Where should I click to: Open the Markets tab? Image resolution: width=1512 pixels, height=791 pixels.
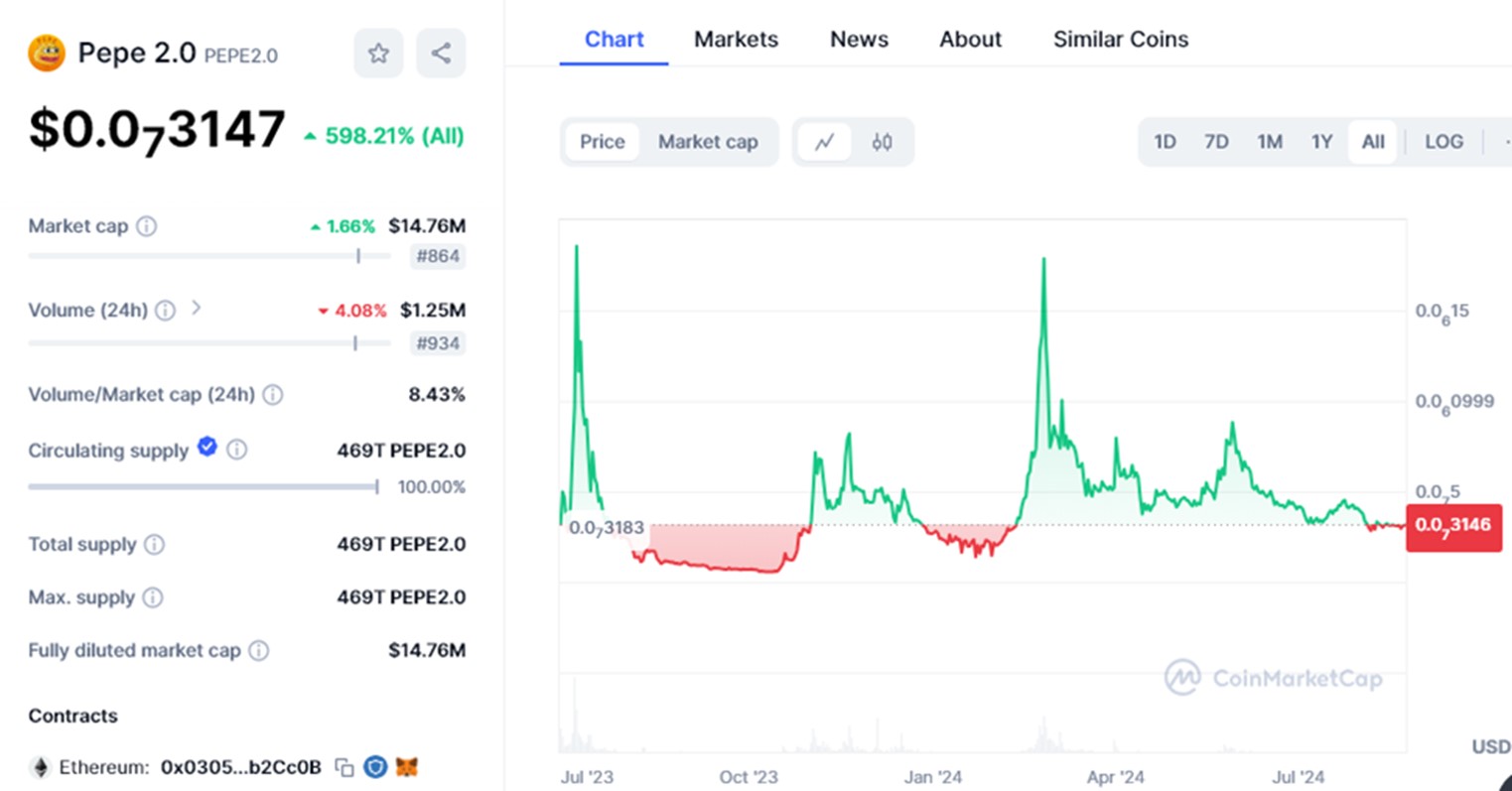[x=736, y=40]
